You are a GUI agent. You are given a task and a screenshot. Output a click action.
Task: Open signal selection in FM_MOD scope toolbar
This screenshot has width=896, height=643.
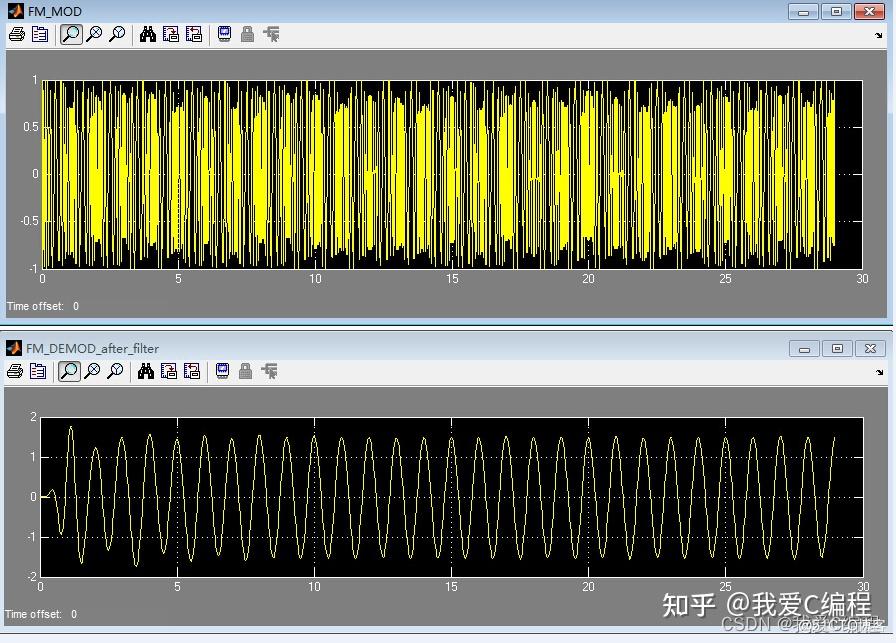point(271,34)
